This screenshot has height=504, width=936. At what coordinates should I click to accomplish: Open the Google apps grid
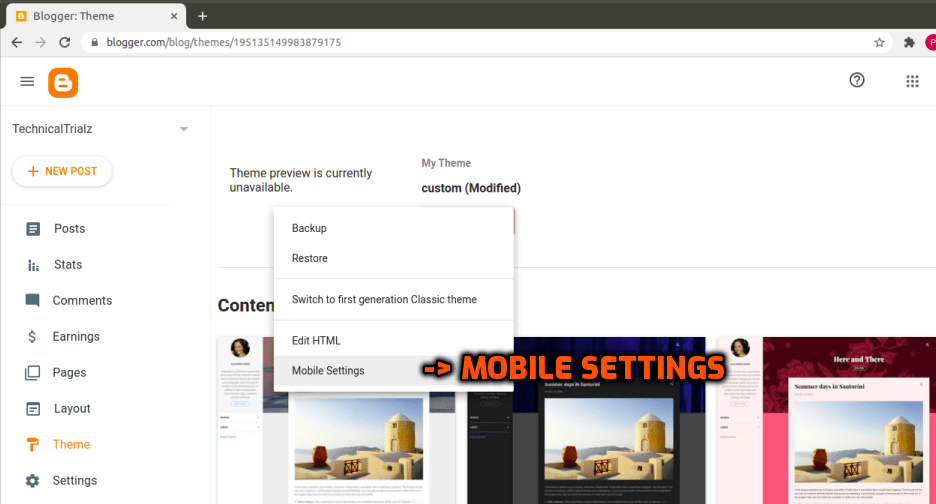tap(912, 81)
